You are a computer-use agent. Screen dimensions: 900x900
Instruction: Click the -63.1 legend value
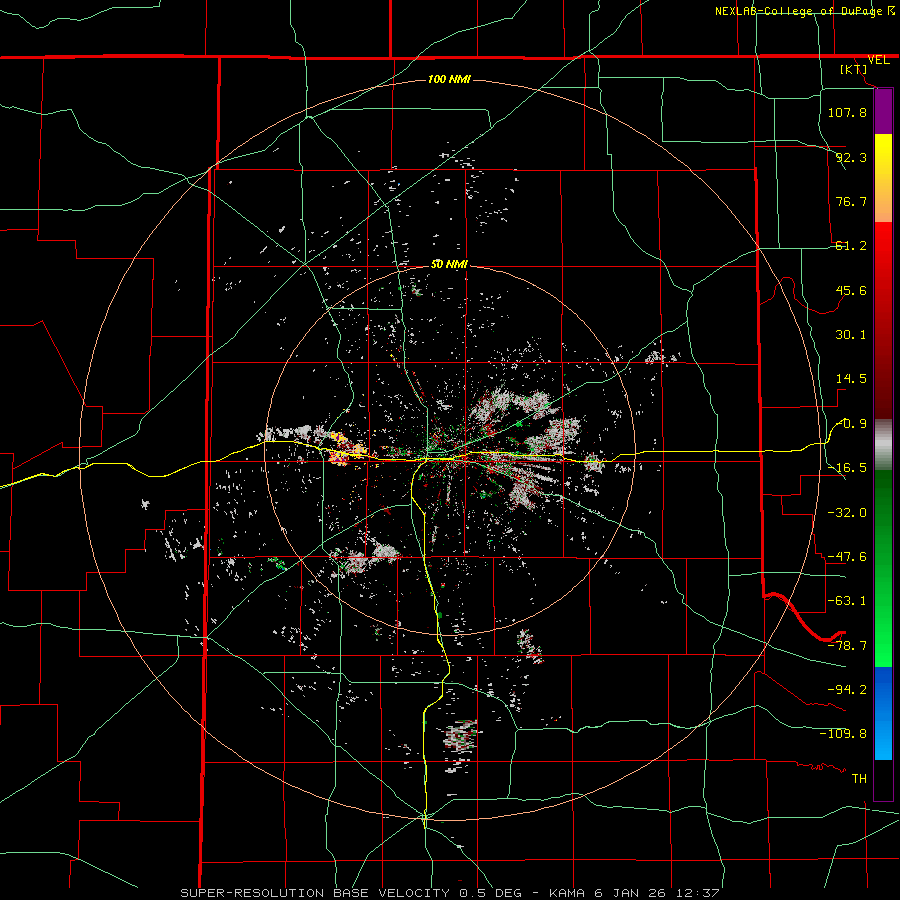tap(847, 601)
